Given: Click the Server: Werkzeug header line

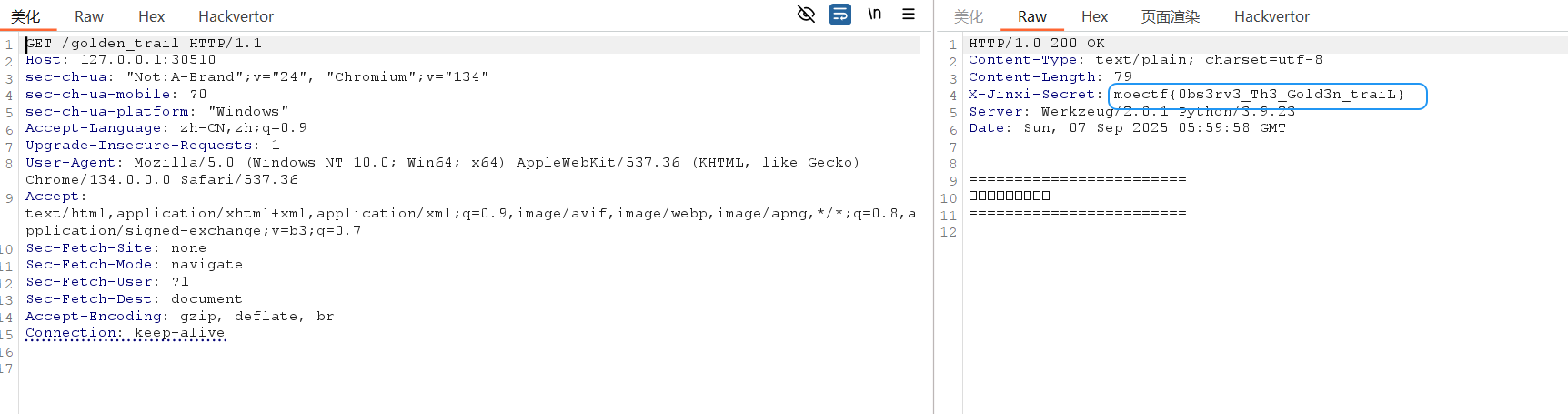Looking at the screenshot, I should [1132, 112].
